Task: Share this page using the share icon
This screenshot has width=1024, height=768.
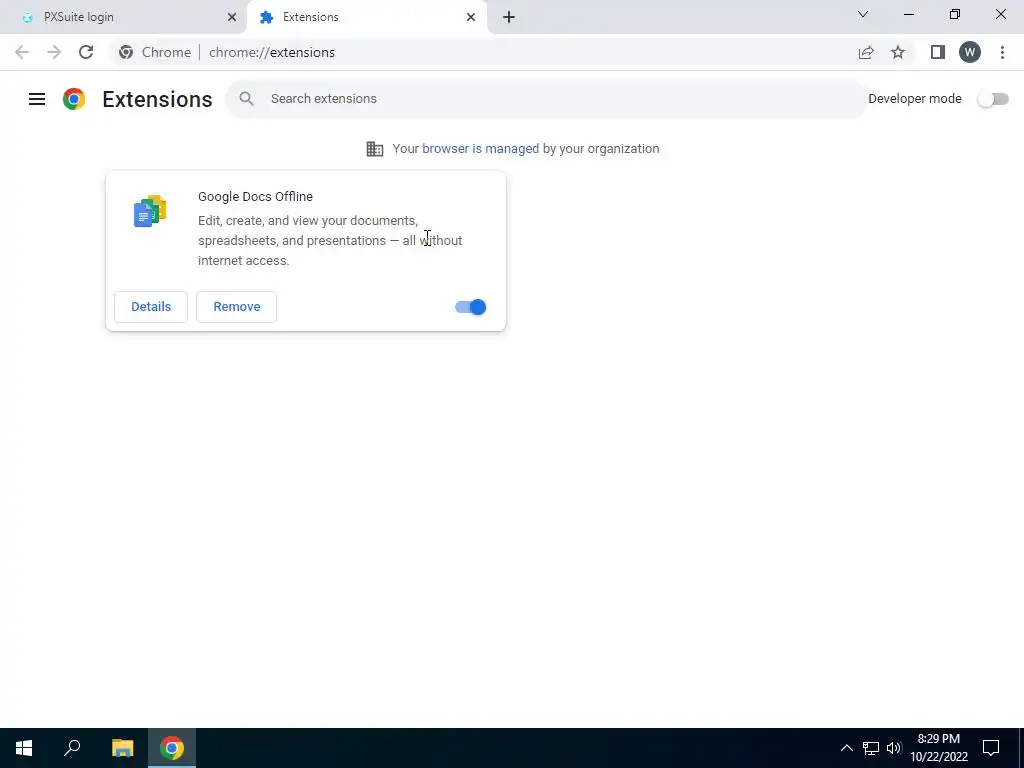Action: coord(866,52)
